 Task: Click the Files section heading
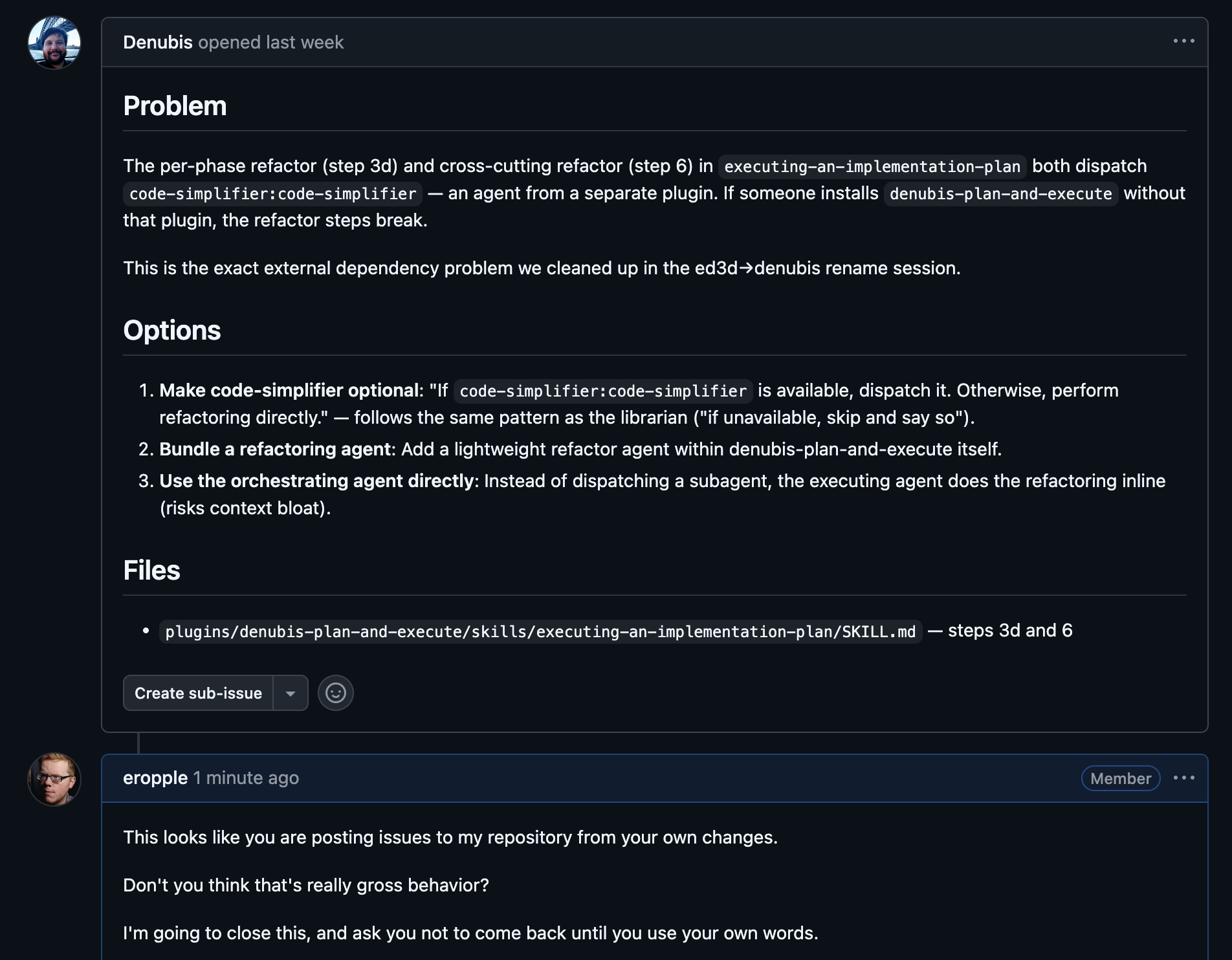click(x=151, y=571)
